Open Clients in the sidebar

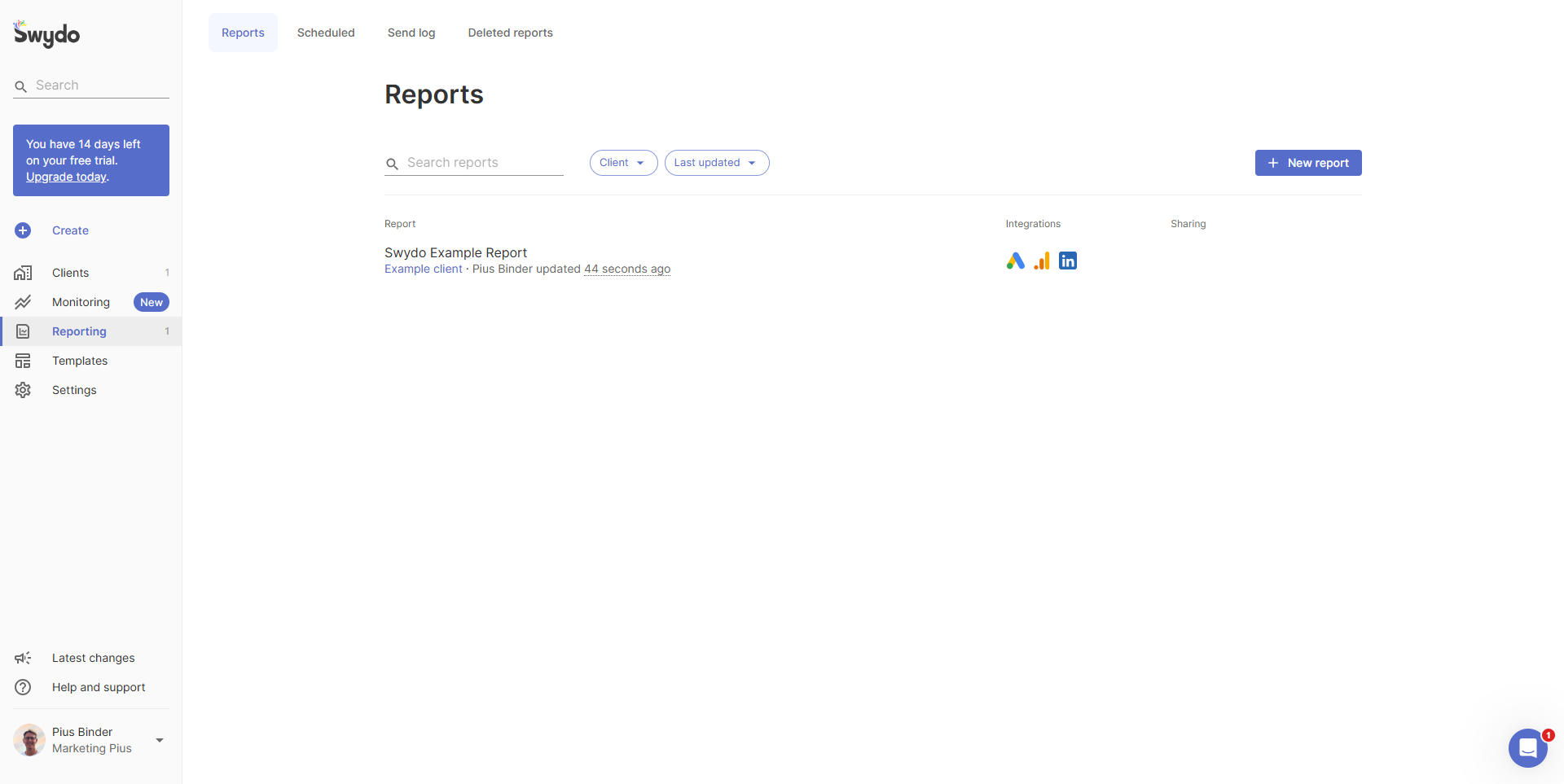[x=91, y=273]
